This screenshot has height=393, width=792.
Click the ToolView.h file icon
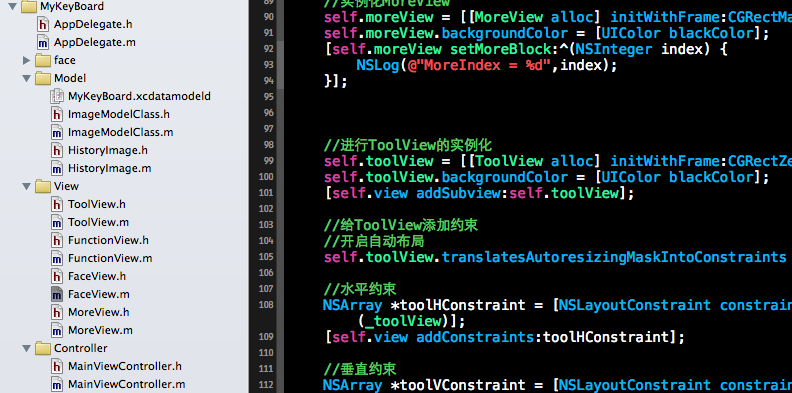57,205
